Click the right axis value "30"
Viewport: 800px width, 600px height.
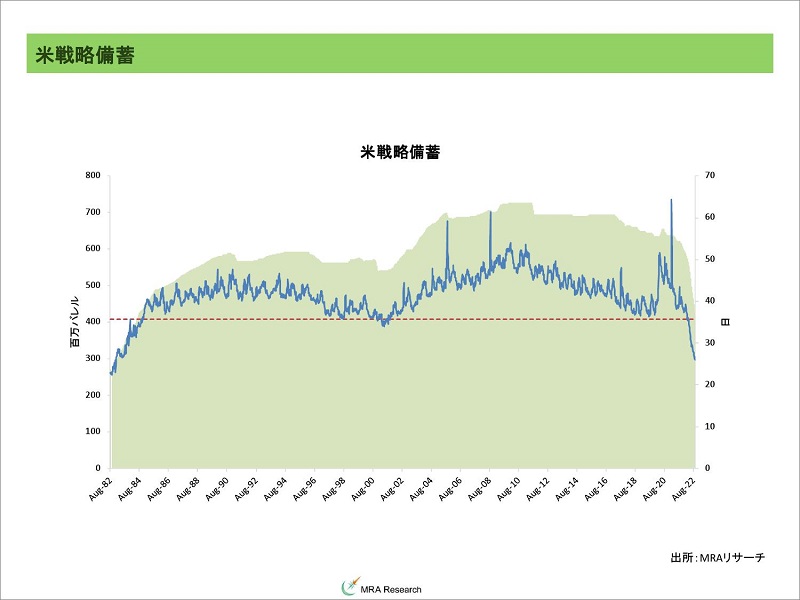(710, 342)
